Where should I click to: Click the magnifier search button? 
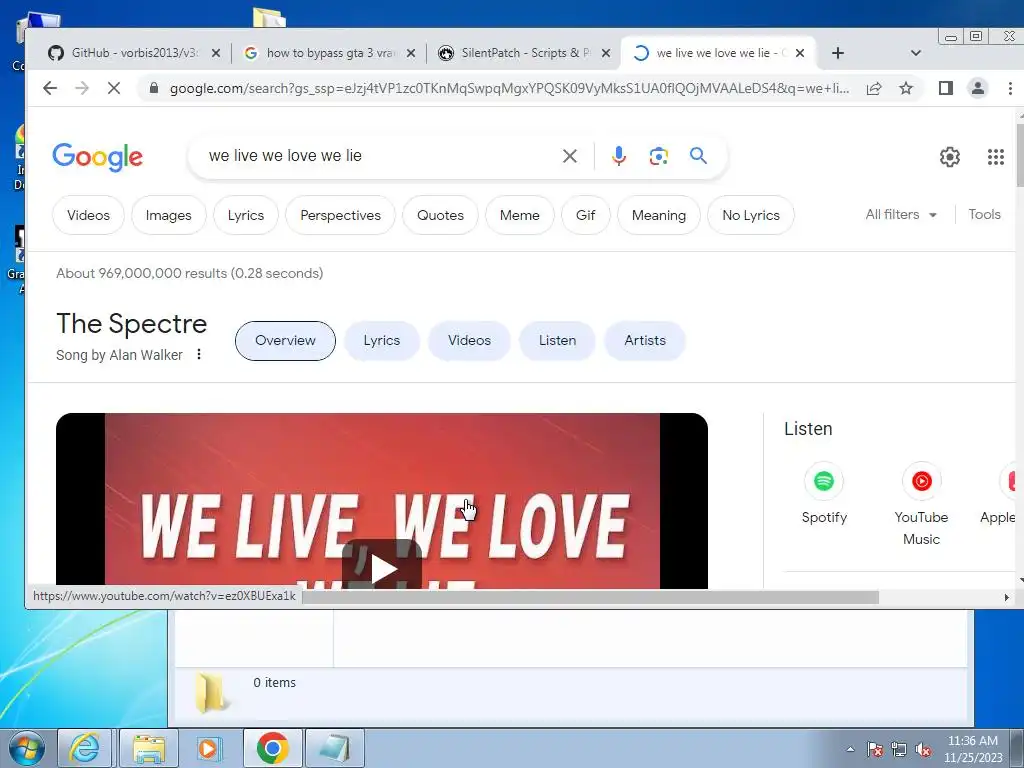(698, 156)
